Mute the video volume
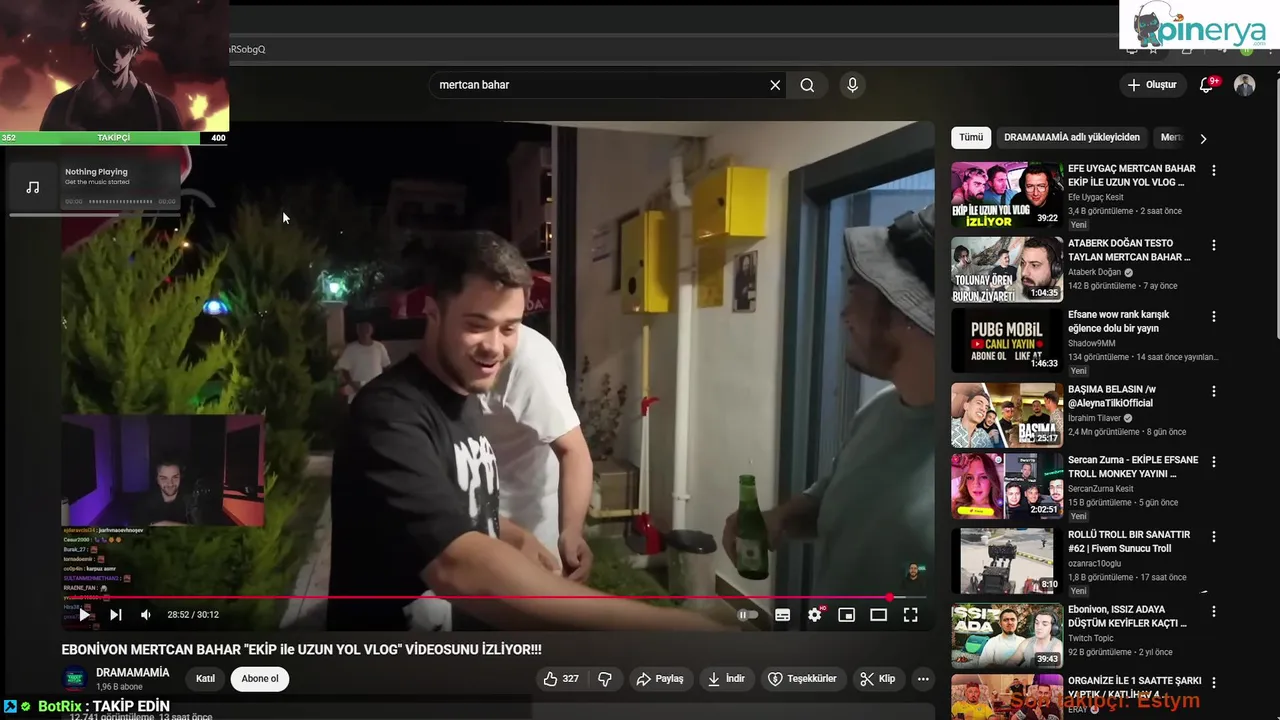1280x720 pixels. pyautogui.click(x=146, y=615)
